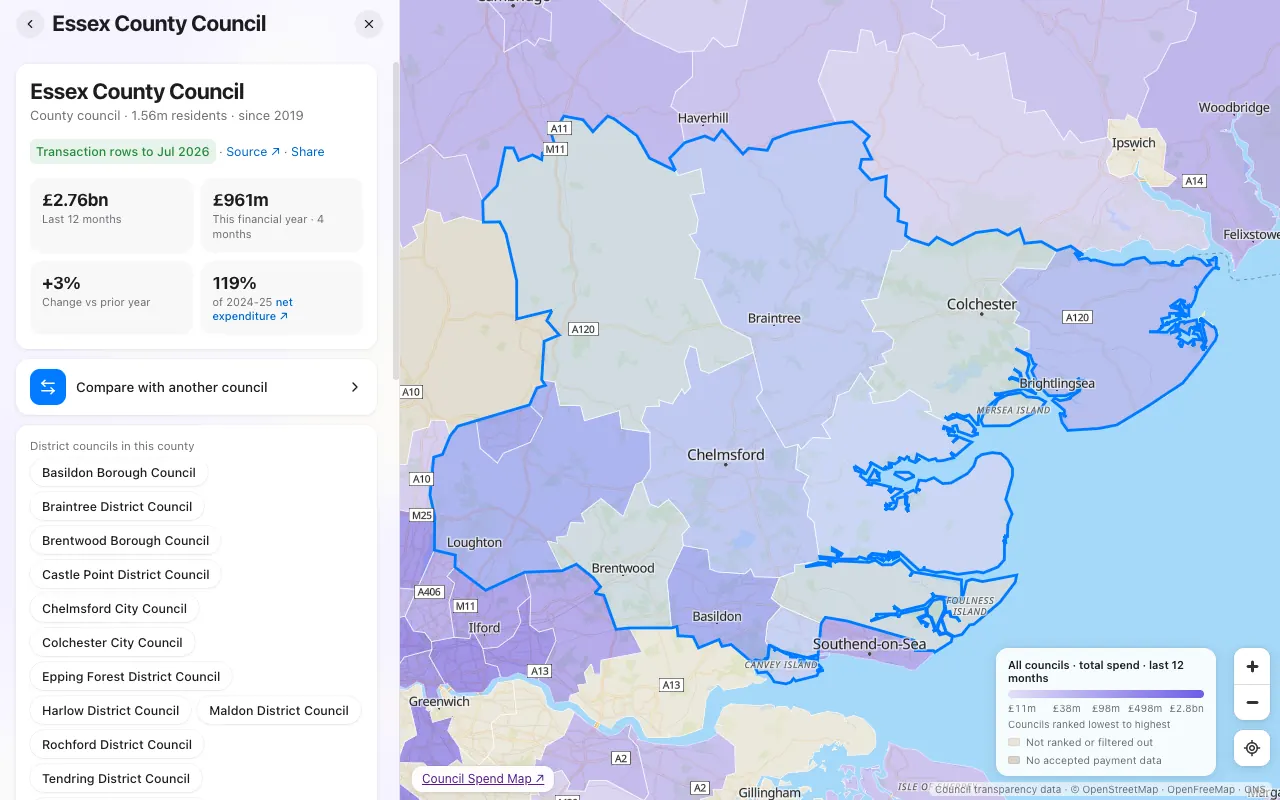
Task: Click the M25 road shield on map
Action: click(x=422, y=516)
